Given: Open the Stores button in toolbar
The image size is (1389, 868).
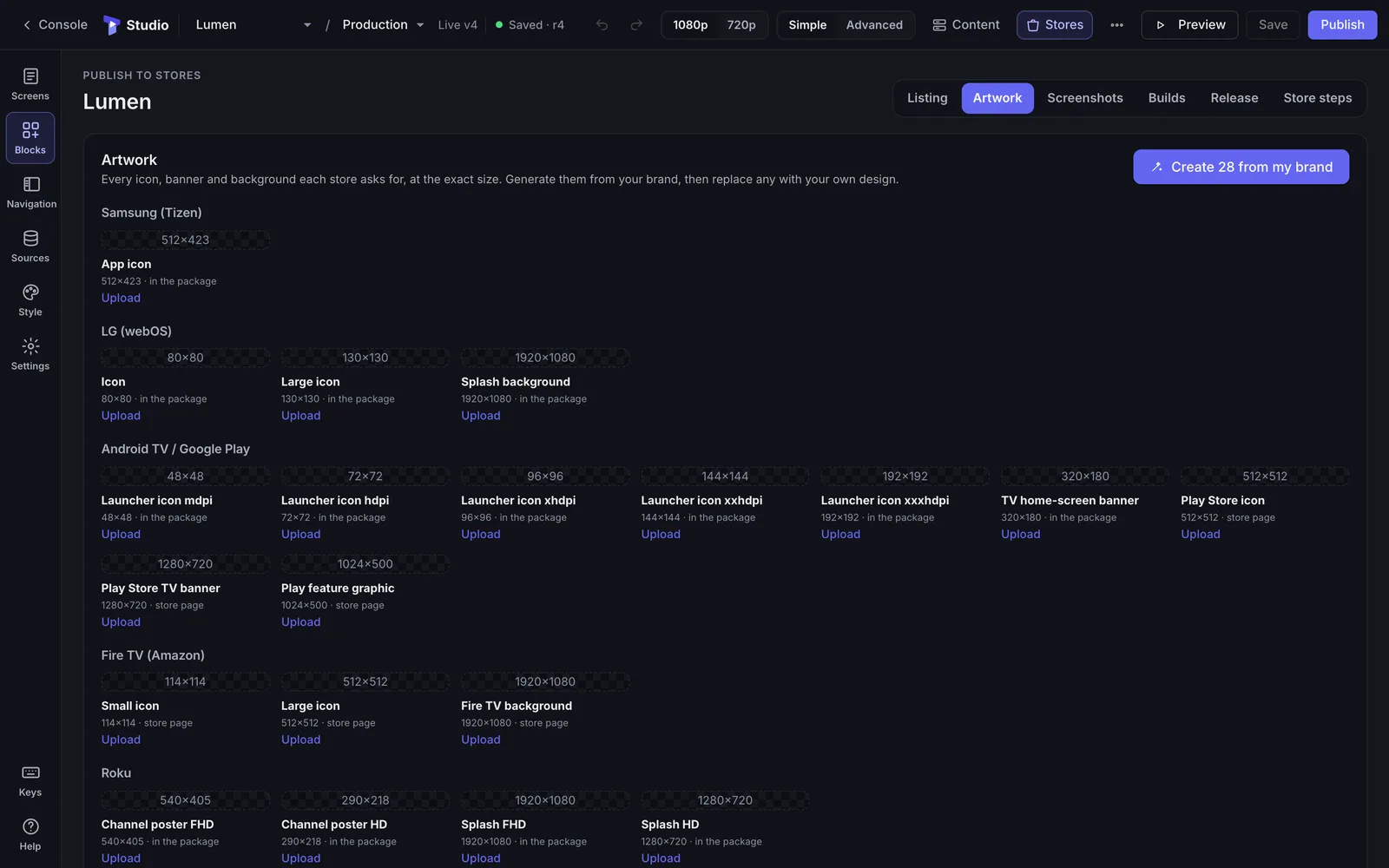Looking at the screenshot, I should pos(1055,25).
